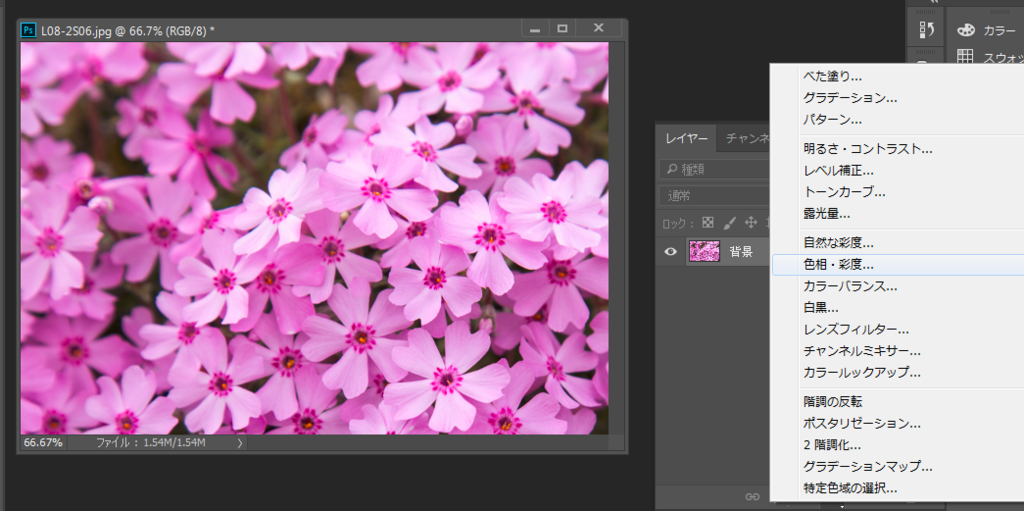Image resolution: width=1024 pixels, height=511 pixels.
Task: Close the L08-2S06.jpg document window
Action: click(x=598, y=28)
